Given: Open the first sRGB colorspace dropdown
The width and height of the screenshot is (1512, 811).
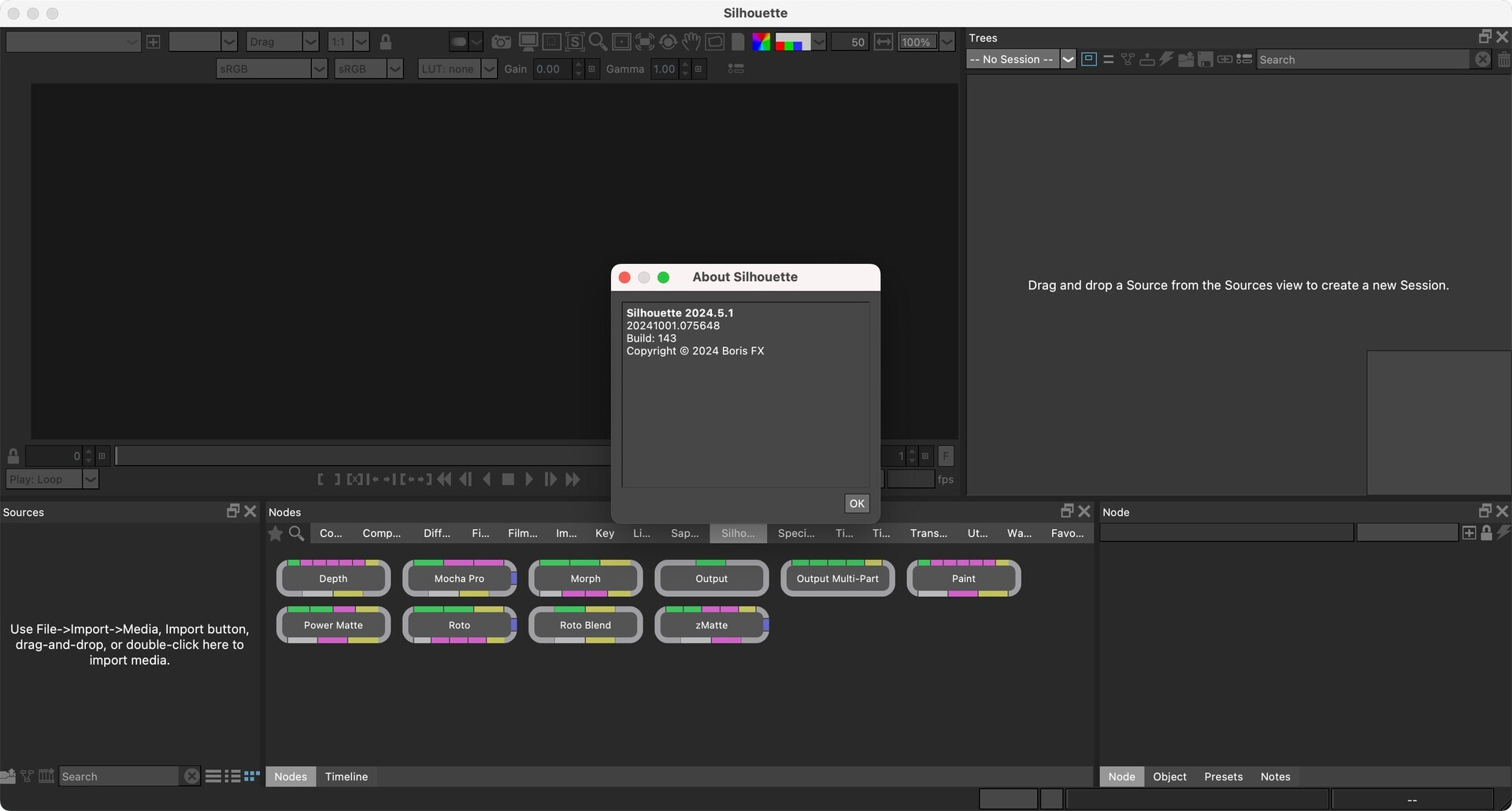Looking at the screenshot, I should click(272, 69).
